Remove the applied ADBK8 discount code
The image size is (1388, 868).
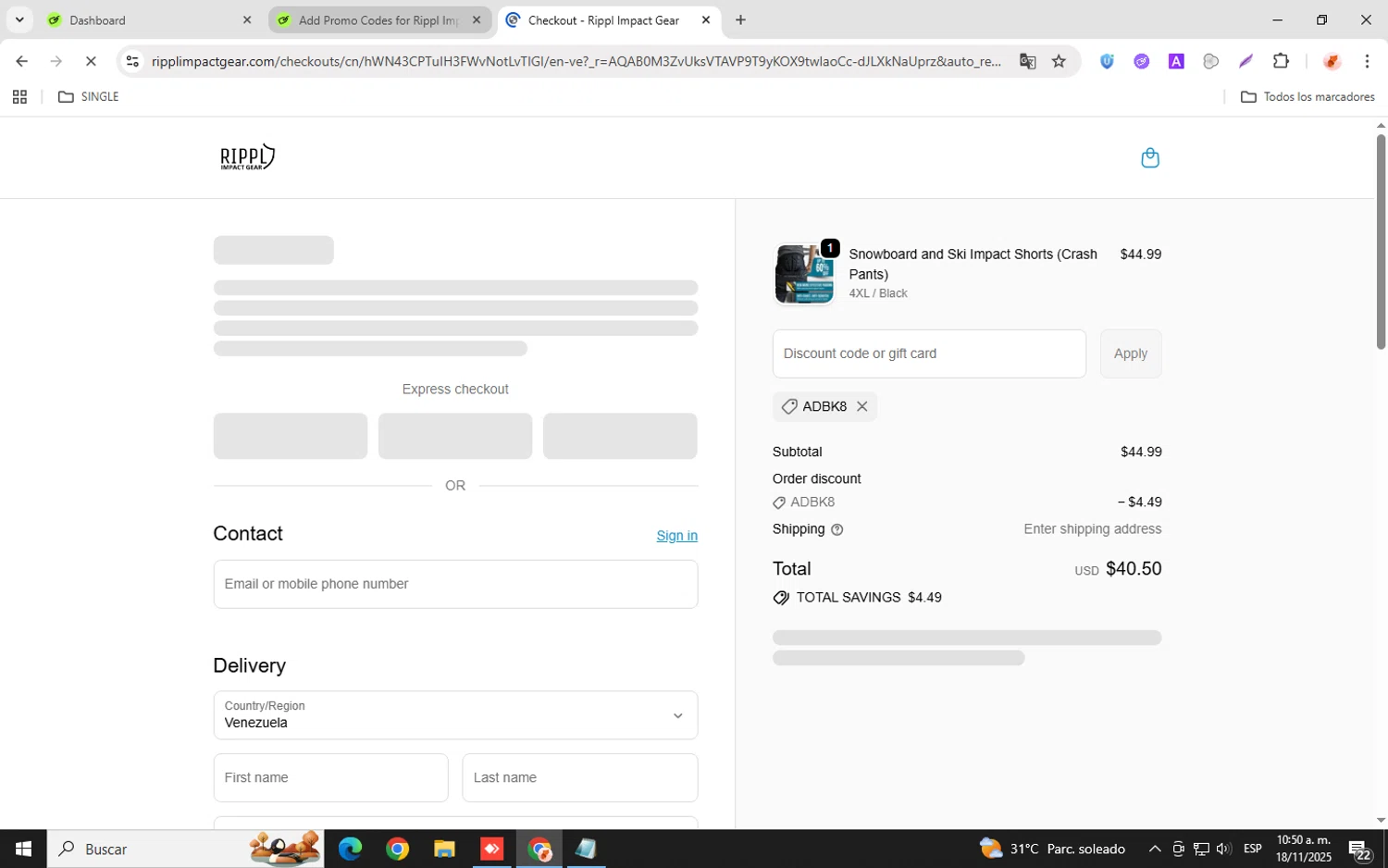click(x=861, y=406)
